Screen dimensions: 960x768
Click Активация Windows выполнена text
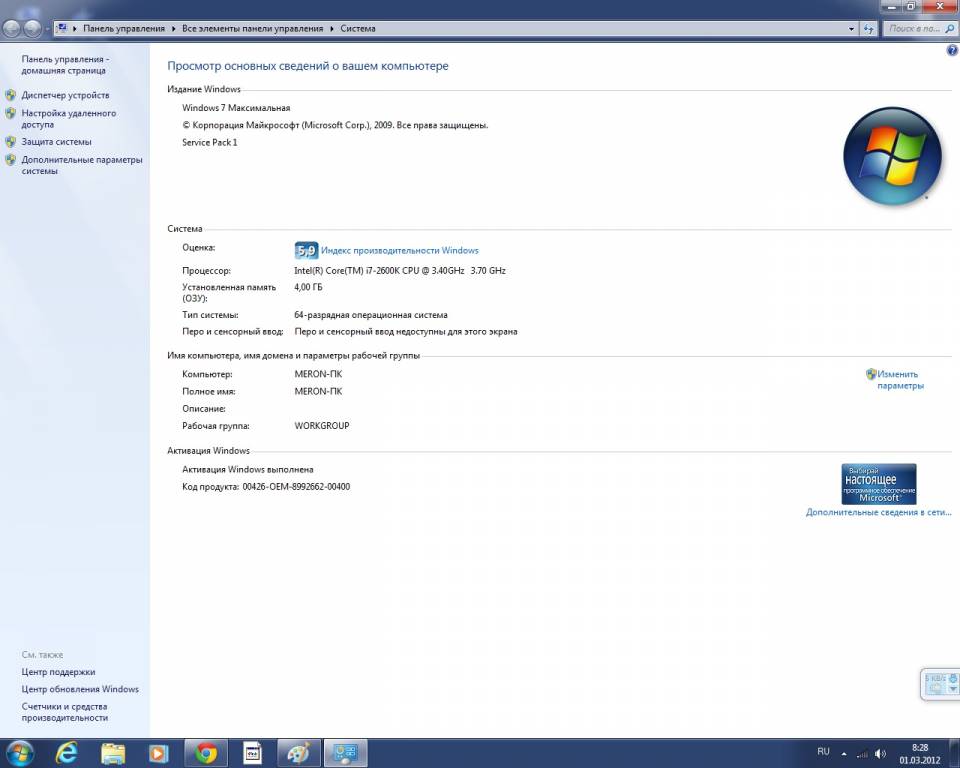(x=247, y=470)
